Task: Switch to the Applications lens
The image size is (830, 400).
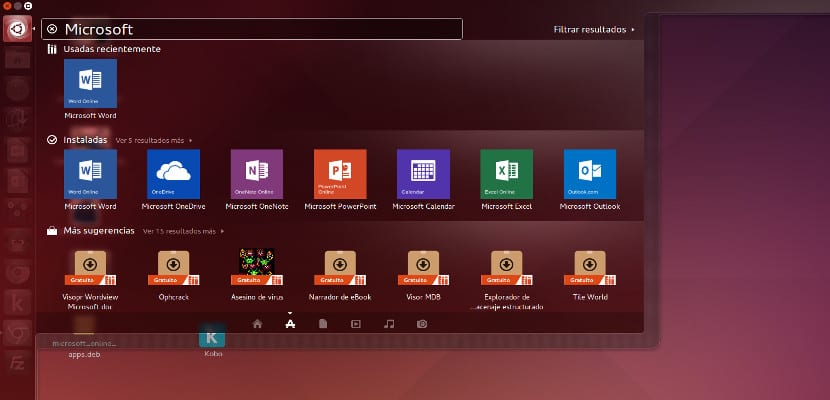Action: coord(290,324)
